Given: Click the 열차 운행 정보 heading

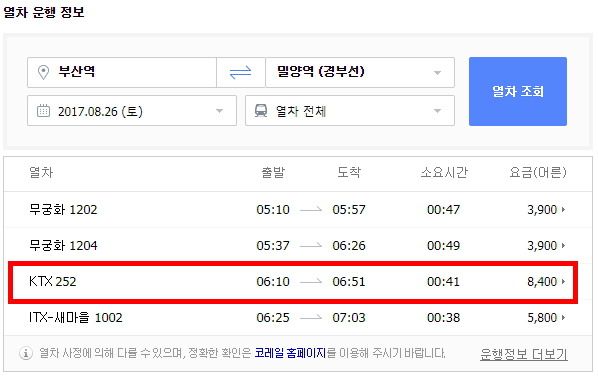Looking at the screenshot, I should [44, 12].
